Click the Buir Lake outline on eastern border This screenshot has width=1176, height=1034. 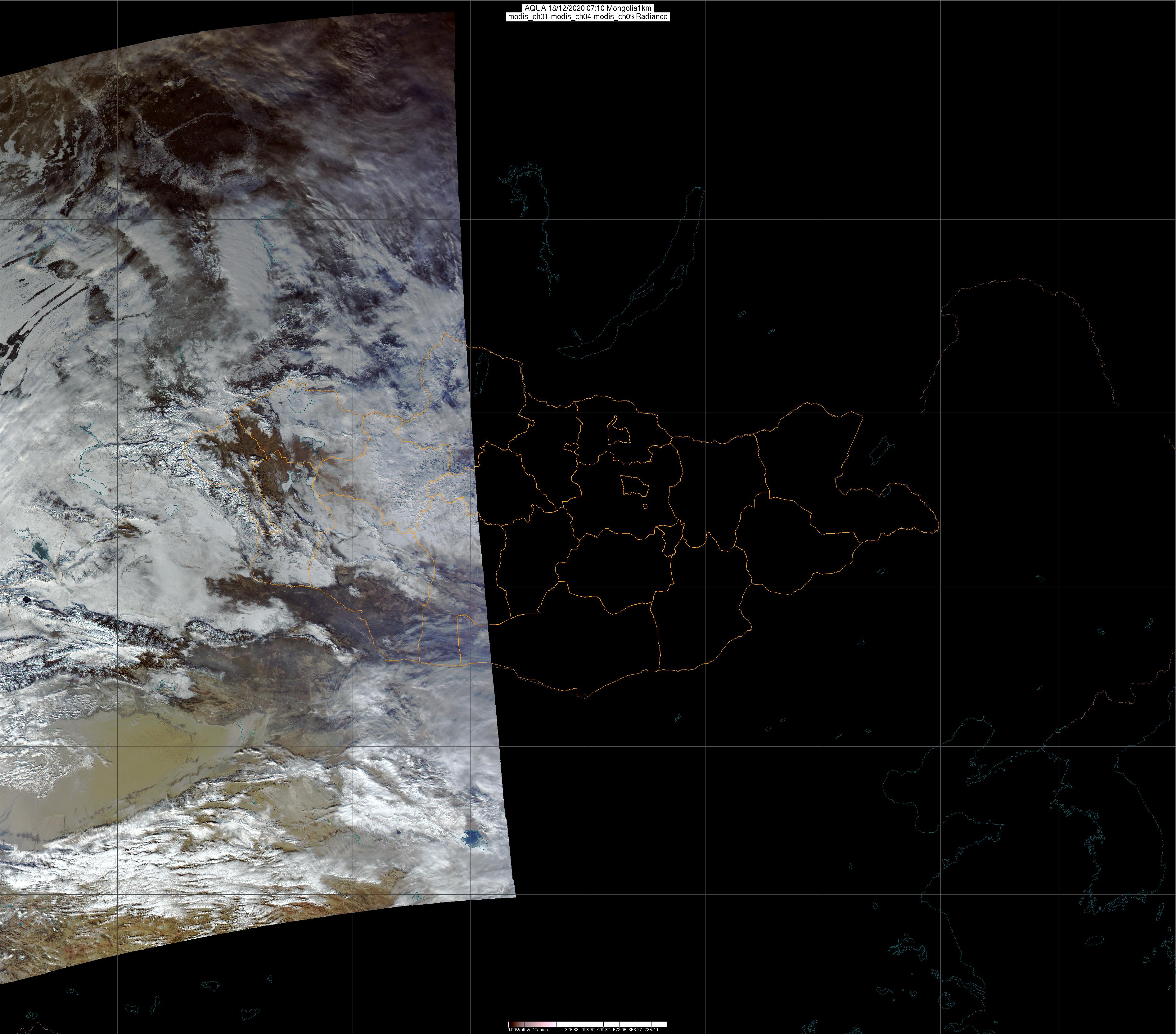click(x=886, y=491)
